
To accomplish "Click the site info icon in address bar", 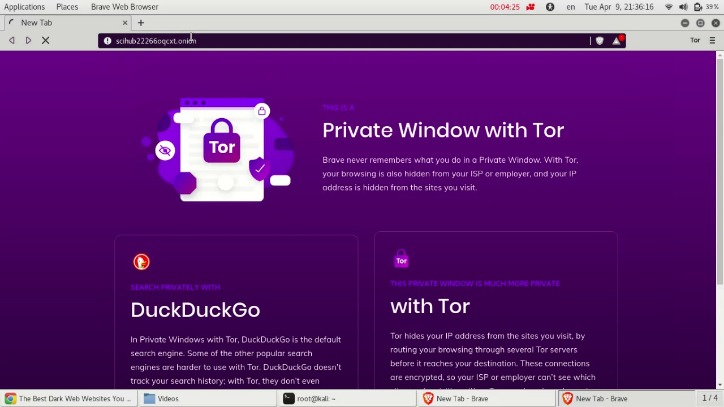I will click(108, 41).
